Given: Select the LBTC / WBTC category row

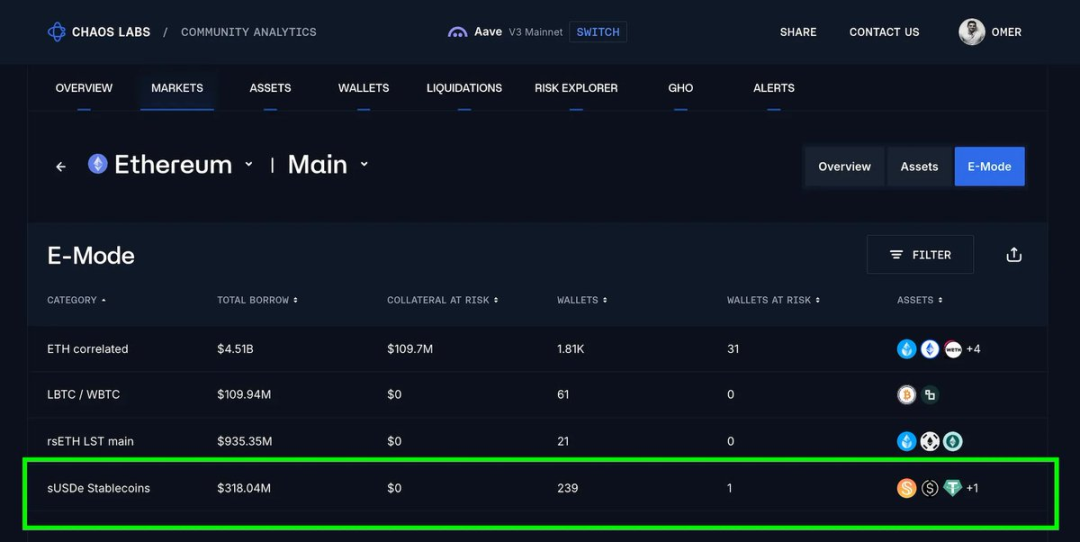Looking at the screenshot, I should 537,395.
